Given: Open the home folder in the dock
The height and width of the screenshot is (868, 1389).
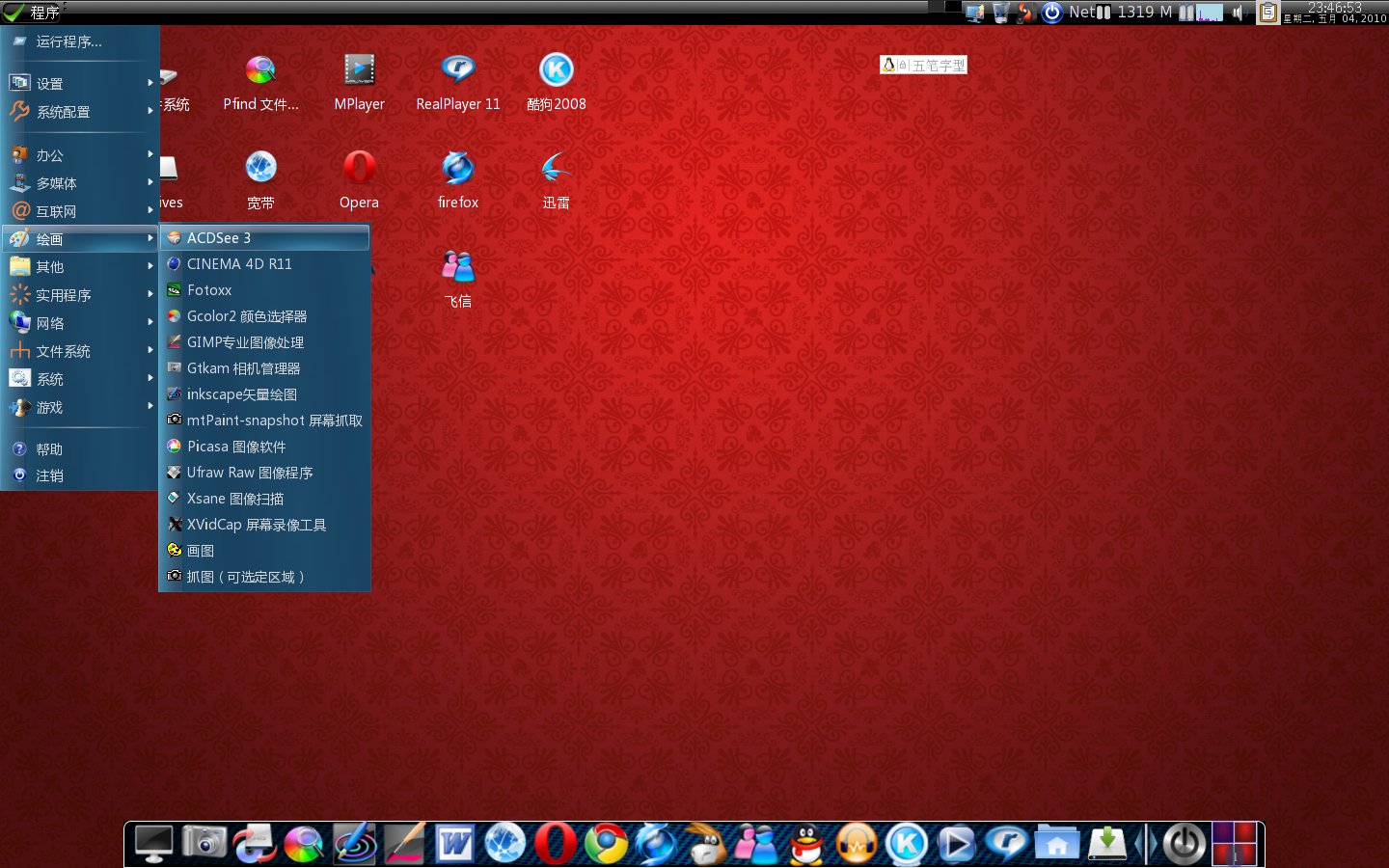Looking at the screenshot, I should 1056,845.
